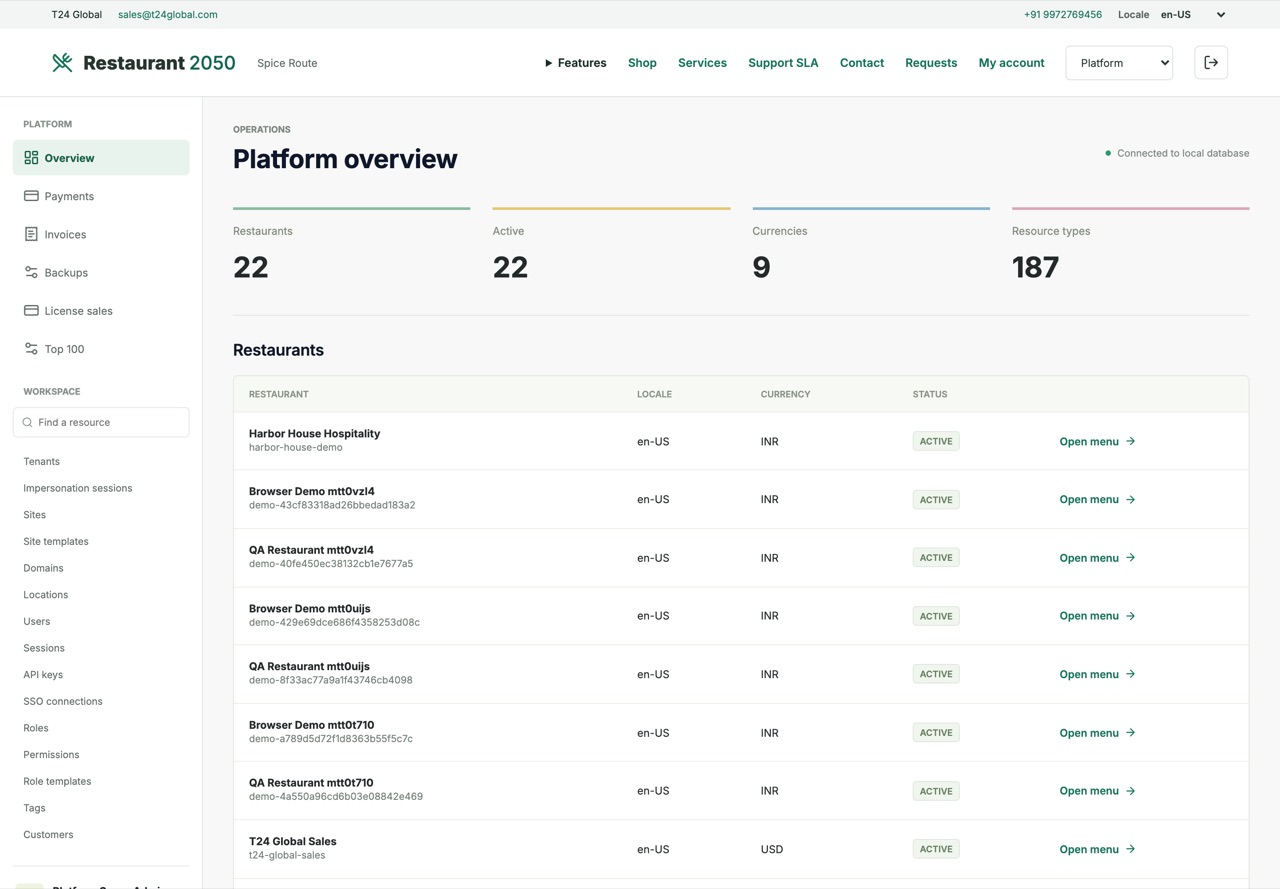Click the search magnifier icon in sidebar

tap(27, 422)
